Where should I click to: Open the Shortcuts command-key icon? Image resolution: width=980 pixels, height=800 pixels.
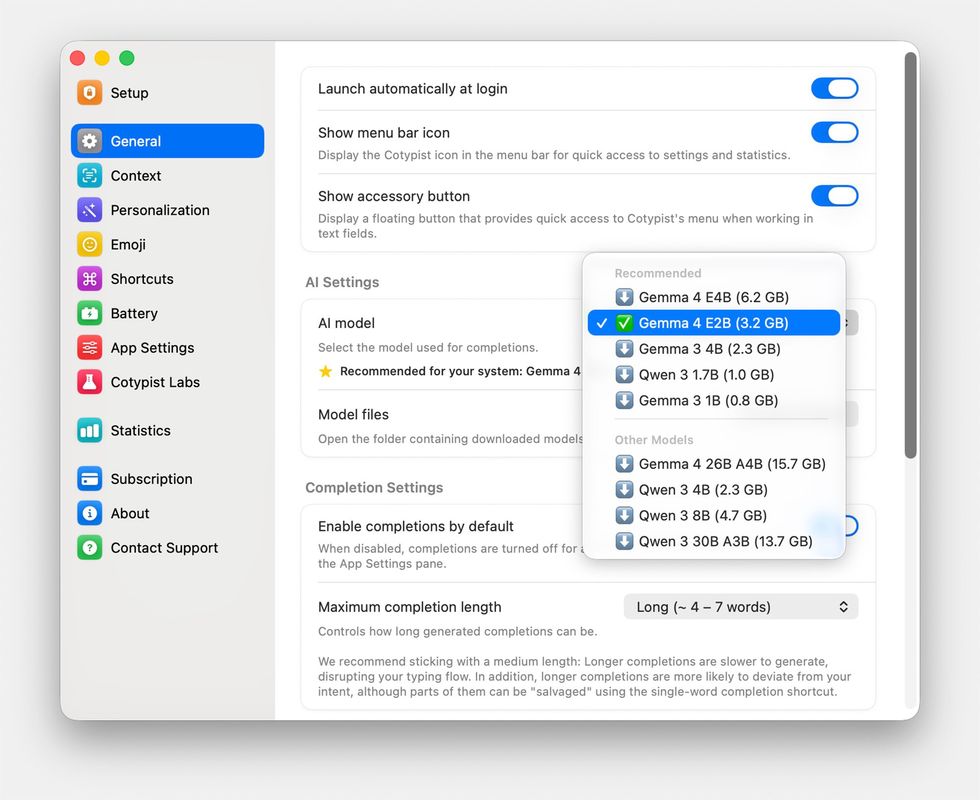[x=89, y=279]
